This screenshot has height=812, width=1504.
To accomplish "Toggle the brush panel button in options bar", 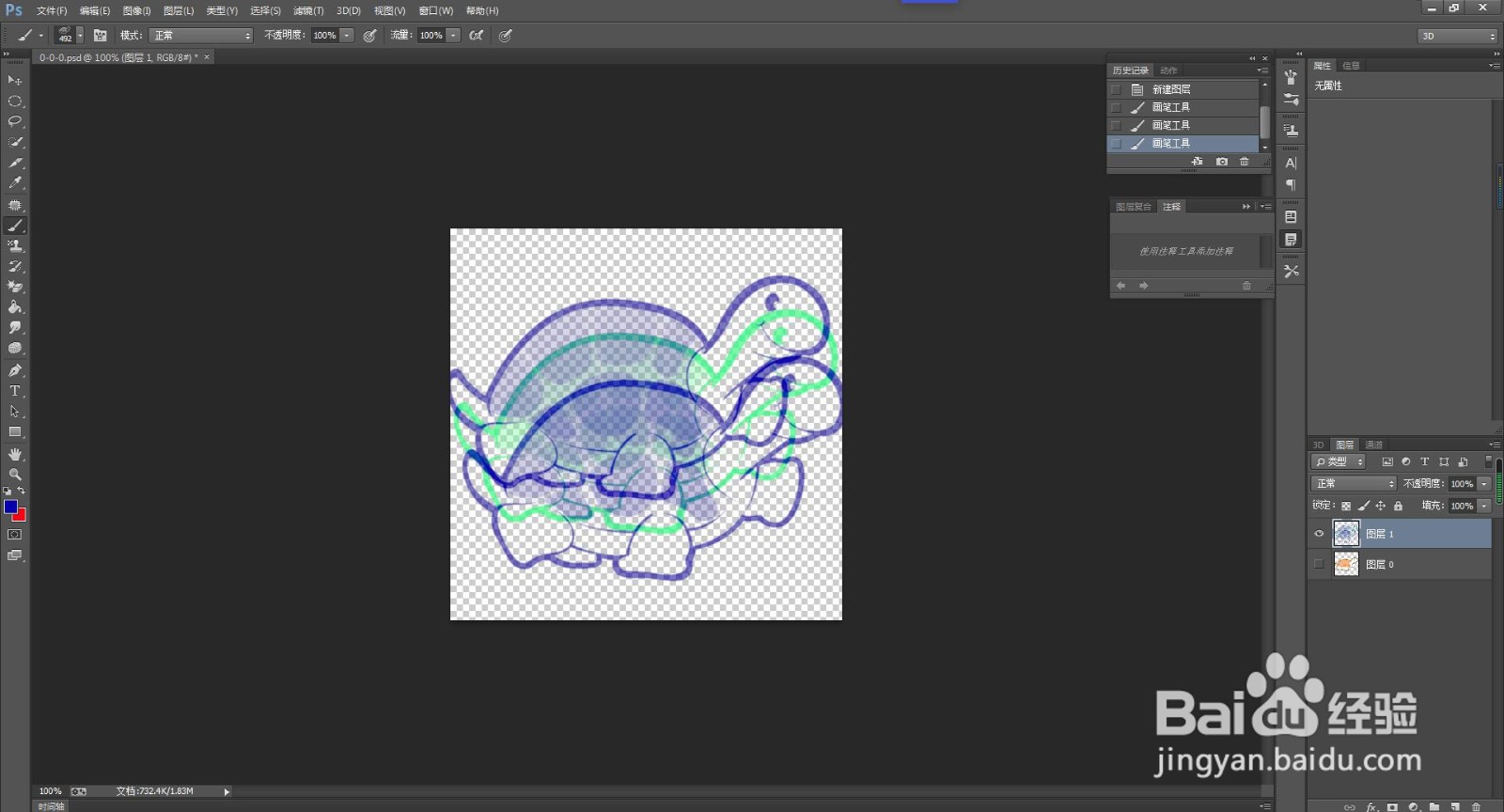I will coord(100,35).
